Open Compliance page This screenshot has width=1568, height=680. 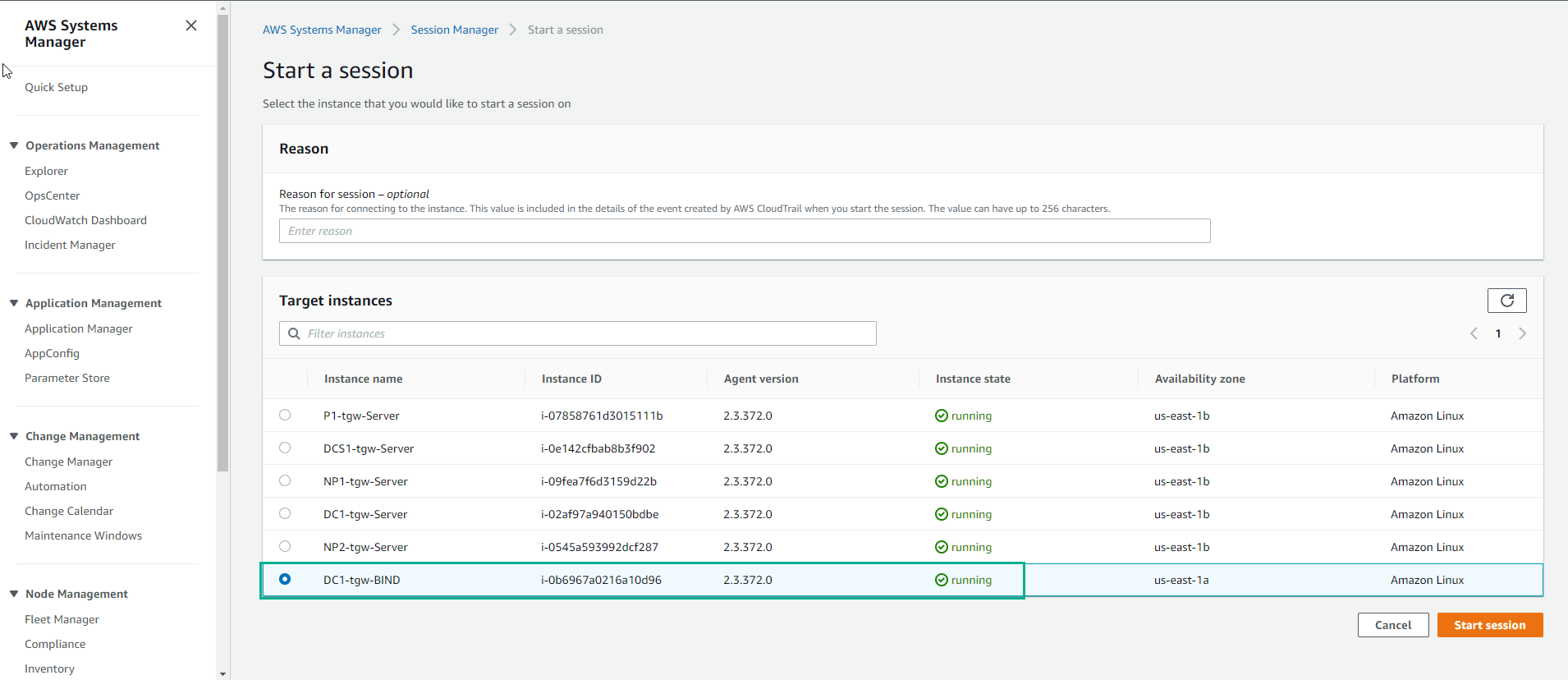tap(55, 644)
